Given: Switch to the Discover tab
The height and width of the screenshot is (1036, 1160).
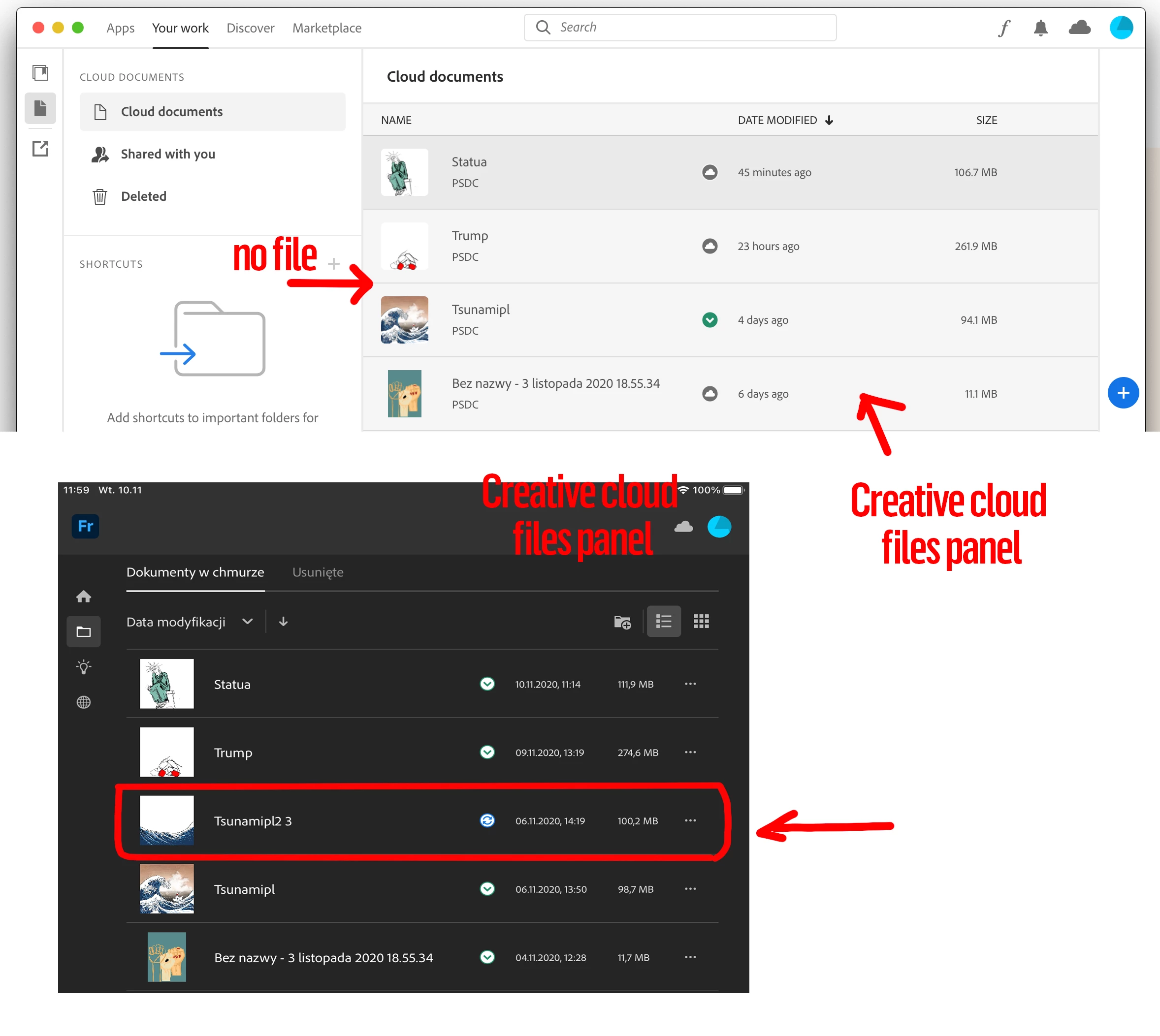Looking at the screenshot, I should click(250, 28).
